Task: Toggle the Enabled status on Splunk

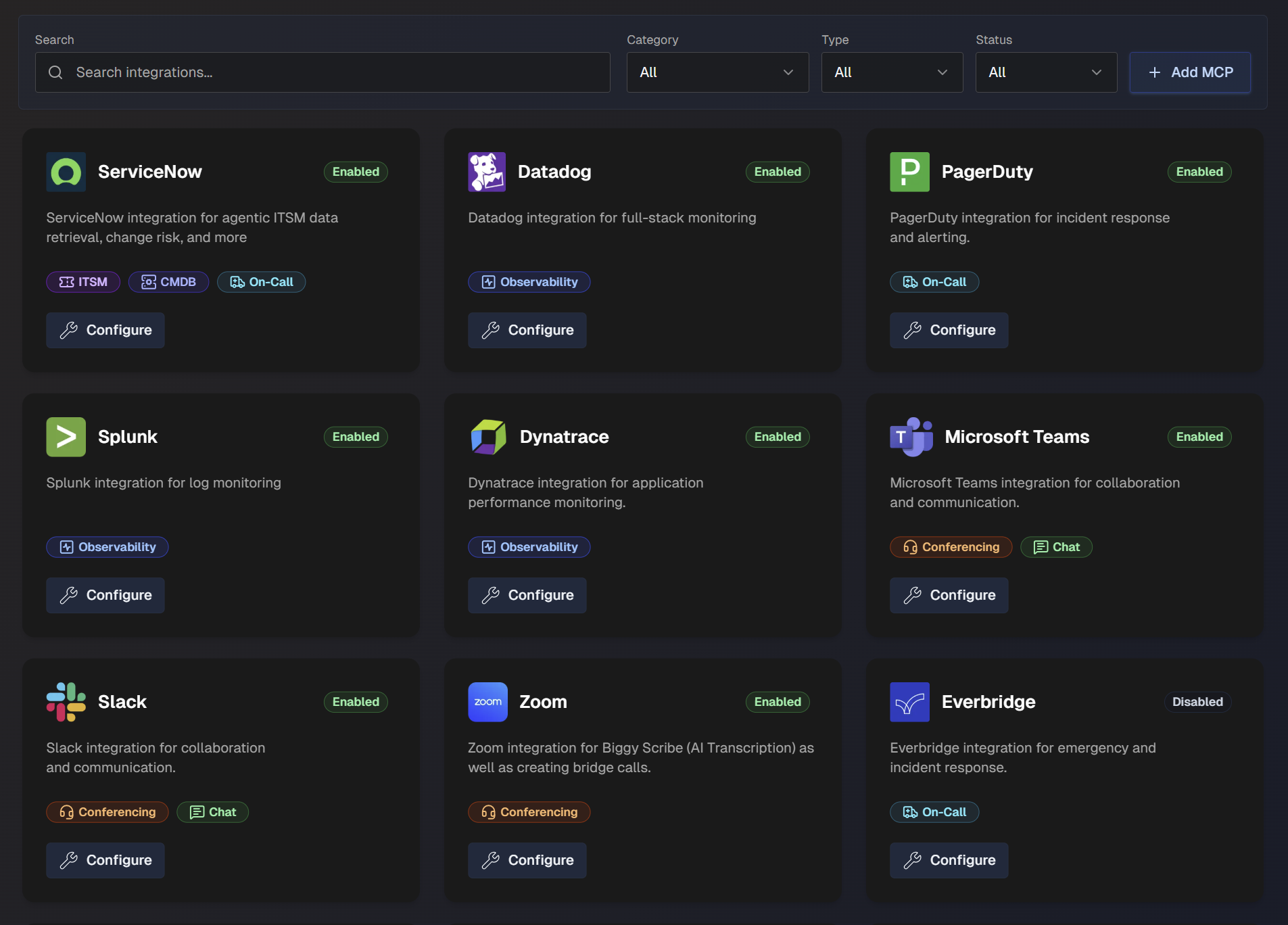Action: point(356,437)
